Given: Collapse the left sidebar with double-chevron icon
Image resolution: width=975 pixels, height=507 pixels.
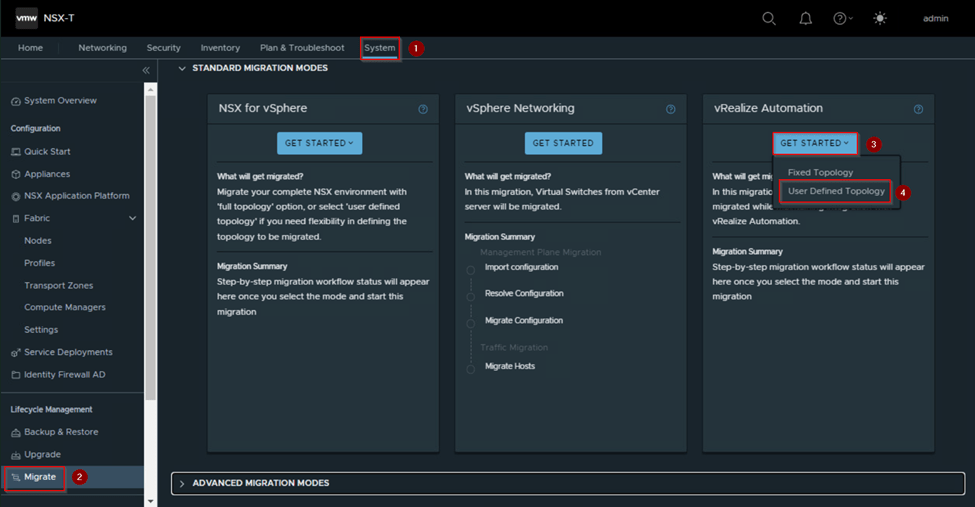Looking at the screenshot, I should click(x=146, y=70).
